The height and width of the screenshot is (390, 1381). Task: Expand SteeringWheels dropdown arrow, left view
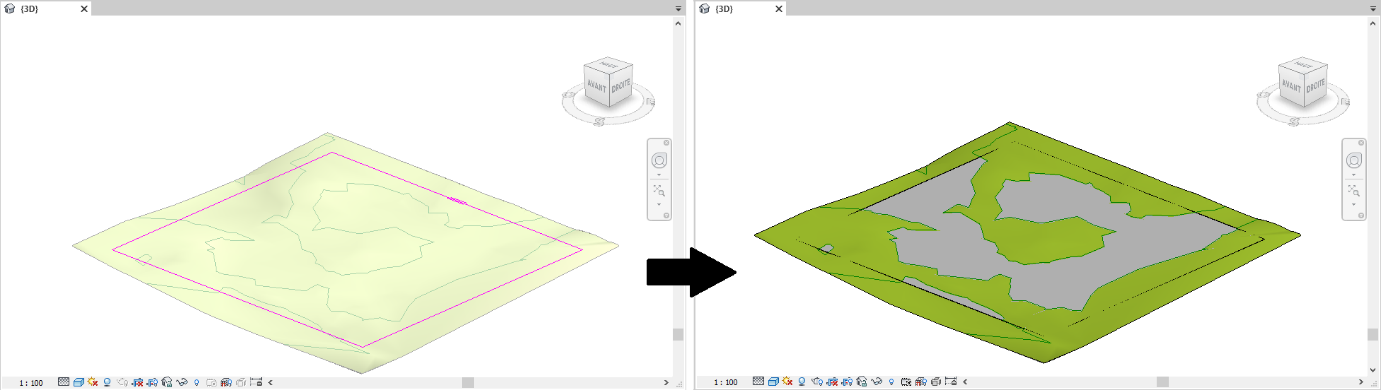[x=659, y=175]
